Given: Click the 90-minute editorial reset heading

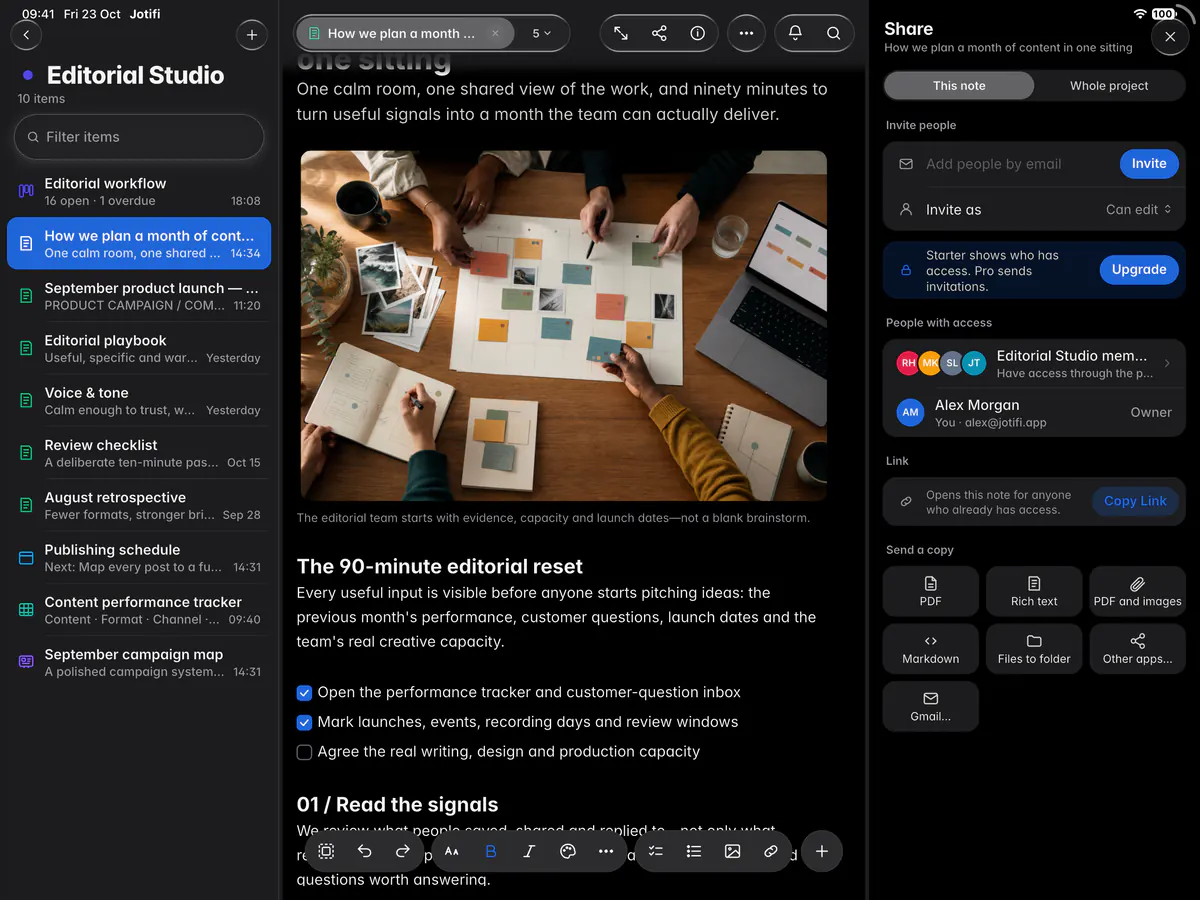Looking at the screenshot, I should click(440, 566).
